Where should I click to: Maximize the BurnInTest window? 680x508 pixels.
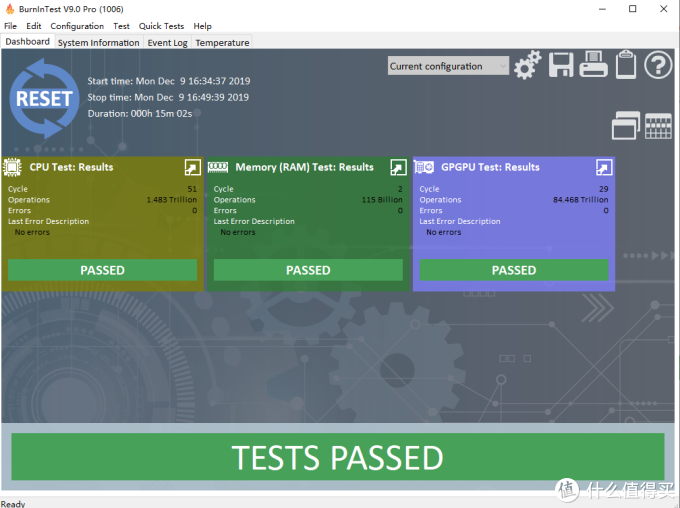[633, 9]
